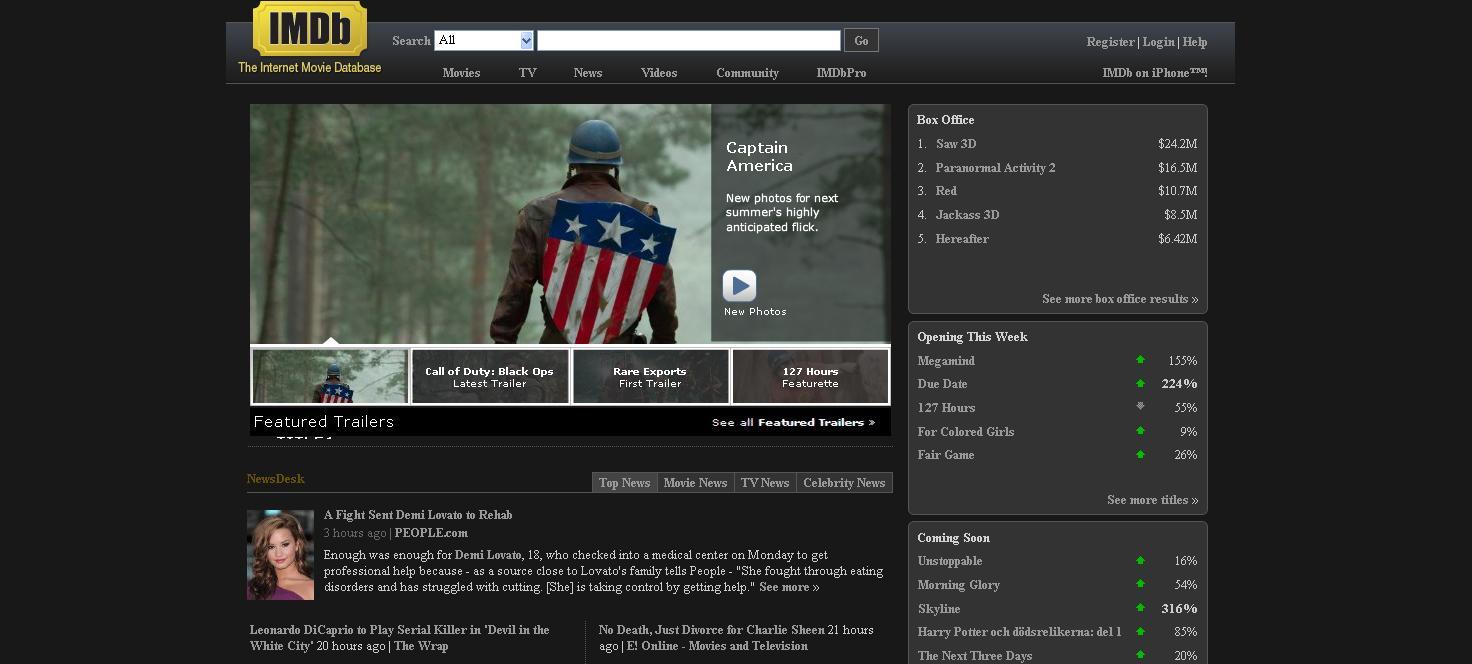Click green arrow beside Harry Potter
The image size is (1472, 664).
tap(1140, 632)
